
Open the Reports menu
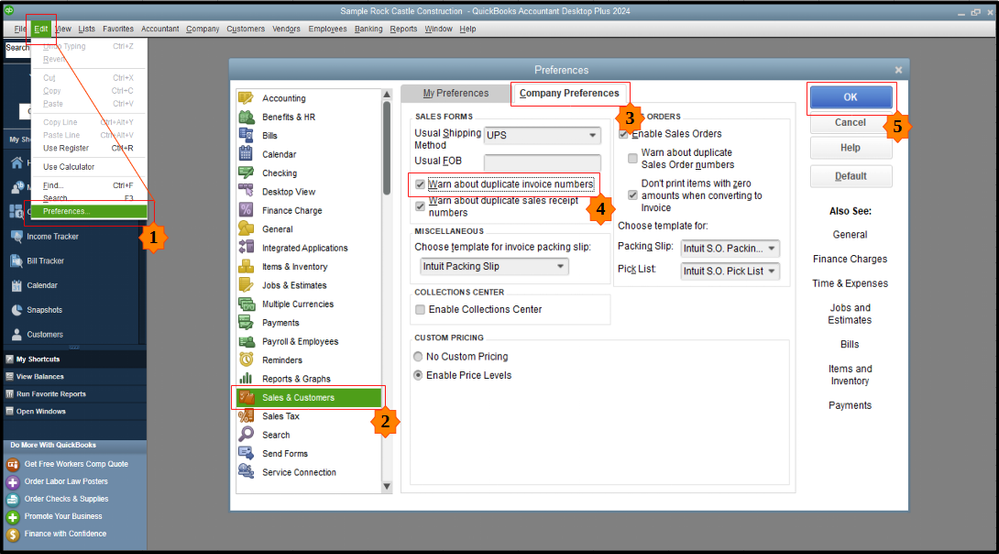(x=403, y=29)
